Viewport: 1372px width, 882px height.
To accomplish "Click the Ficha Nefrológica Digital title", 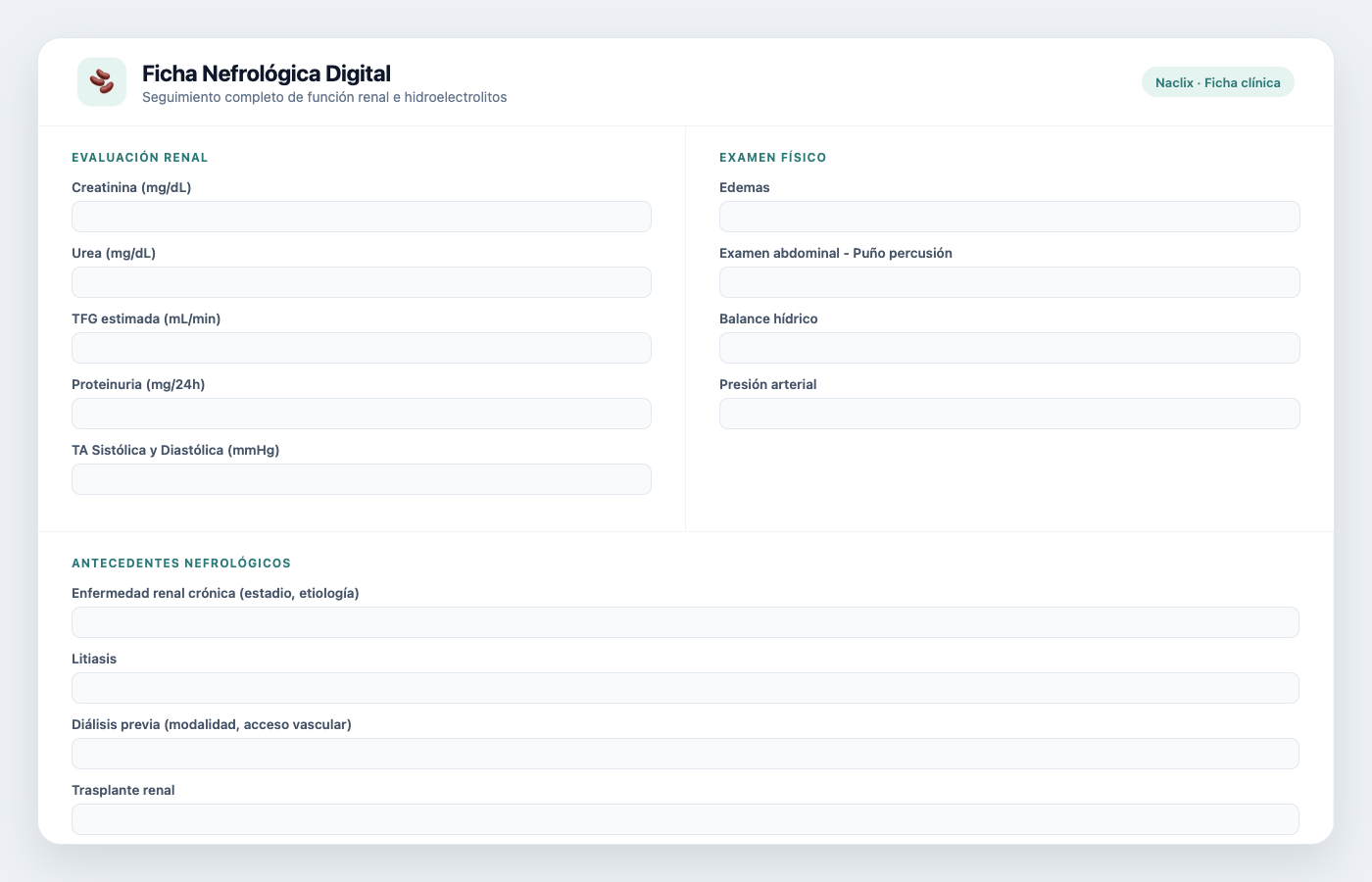I will (x=267, y=73).
